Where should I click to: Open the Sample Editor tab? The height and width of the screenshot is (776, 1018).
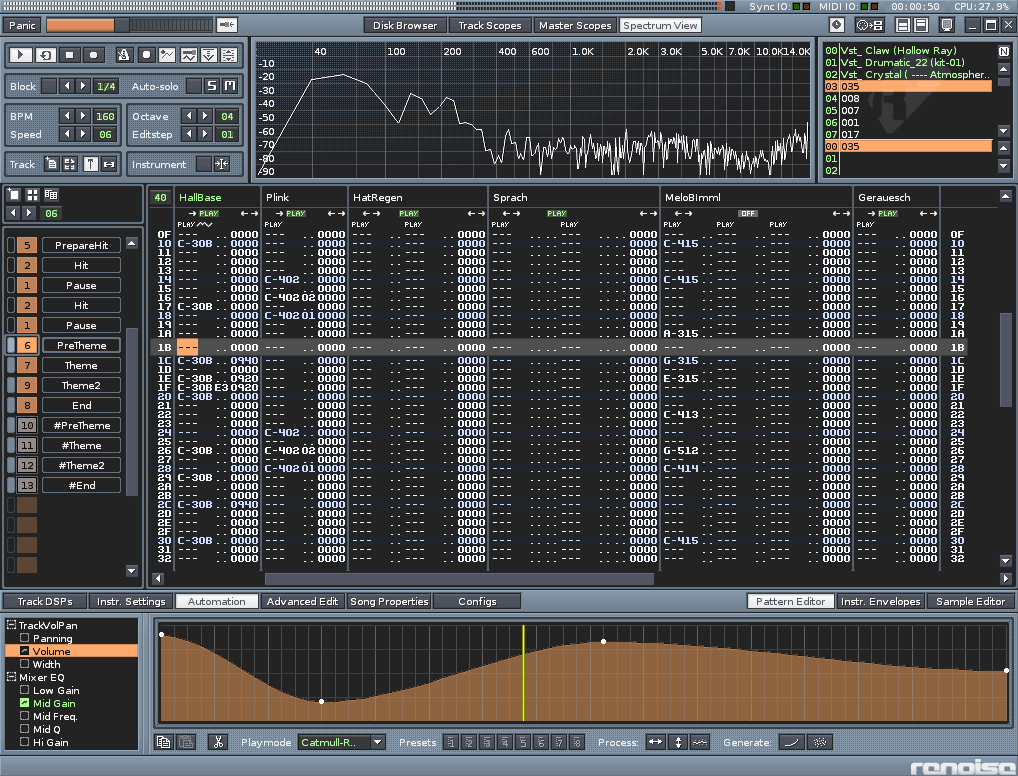click(x=970, y=601)
